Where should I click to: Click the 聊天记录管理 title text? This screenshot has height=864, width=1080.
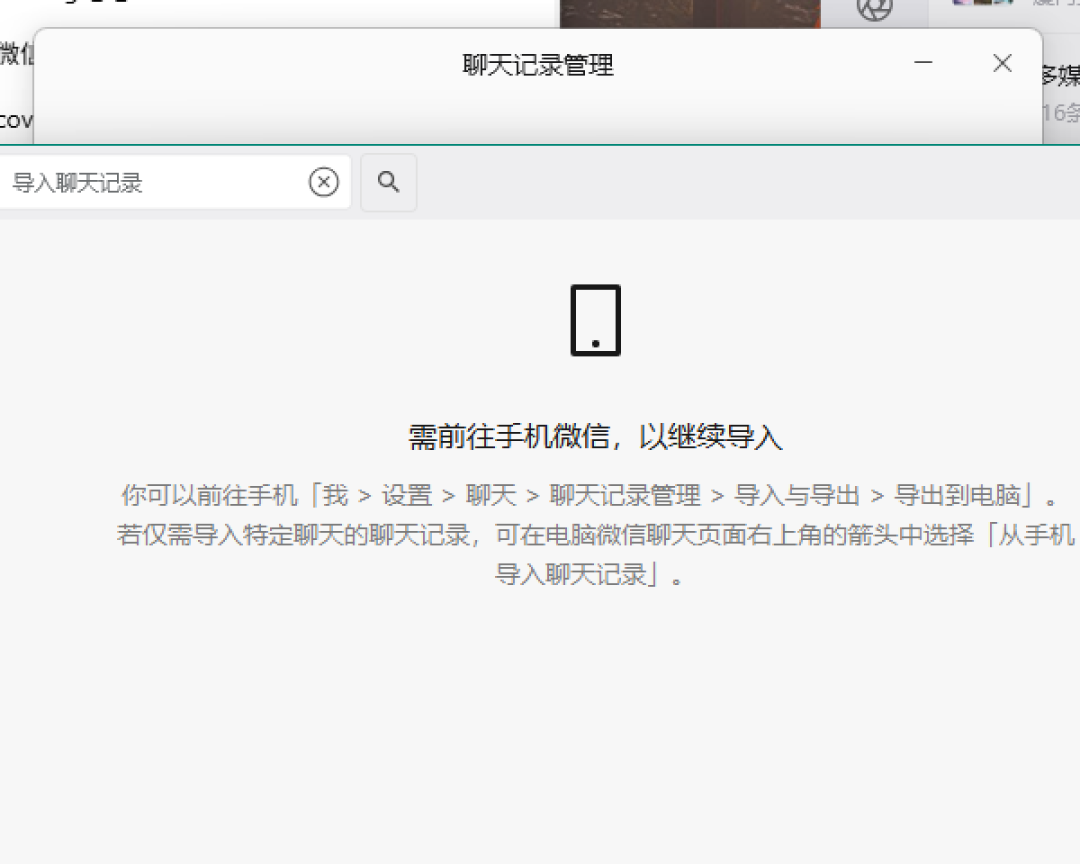click(538, 65)
